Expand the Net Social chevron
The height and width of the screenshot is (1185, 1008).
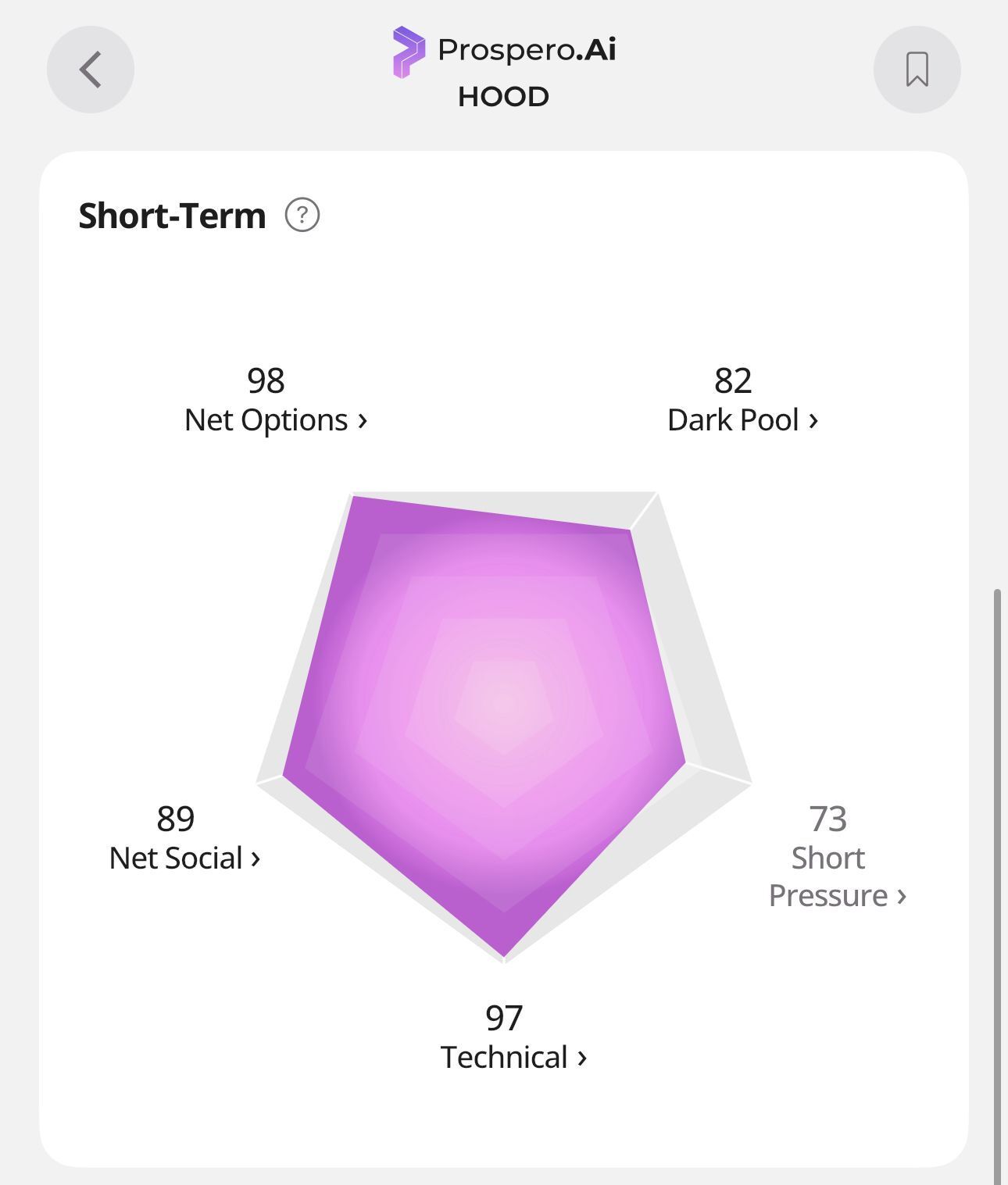(256, 858)
